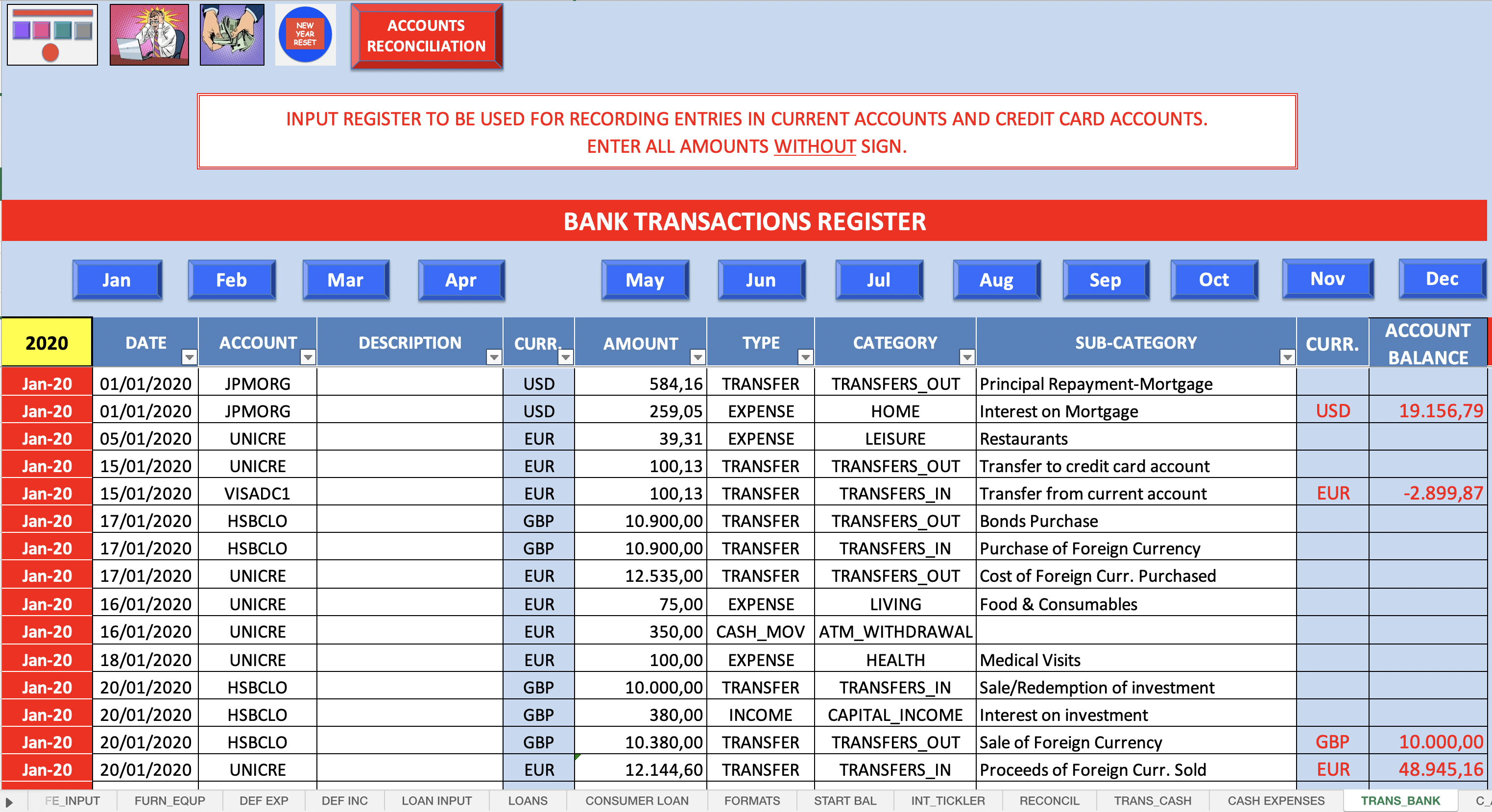Show Dec transactions

(x=1444, y=279)
